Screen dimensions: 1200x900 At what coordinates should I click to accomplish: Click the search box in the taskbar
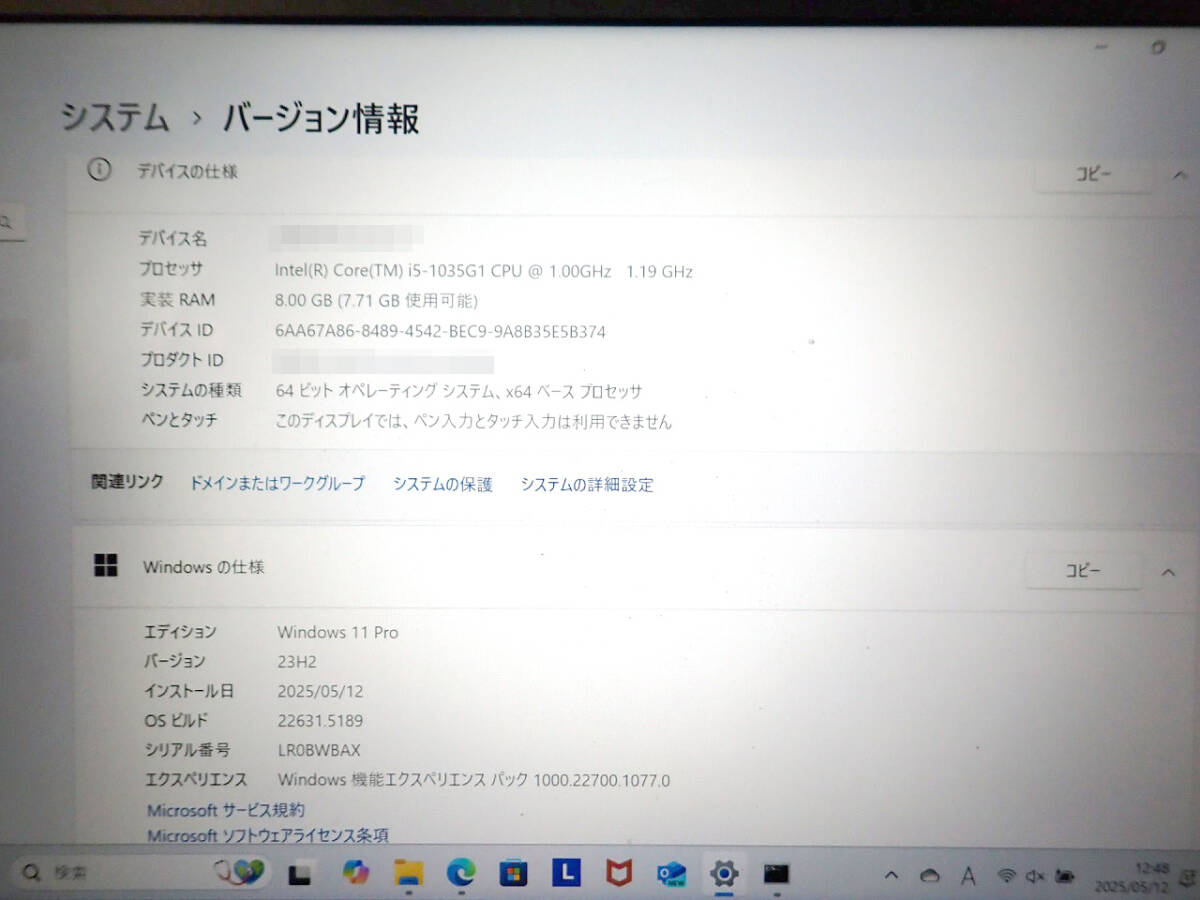tap(140, 873)
